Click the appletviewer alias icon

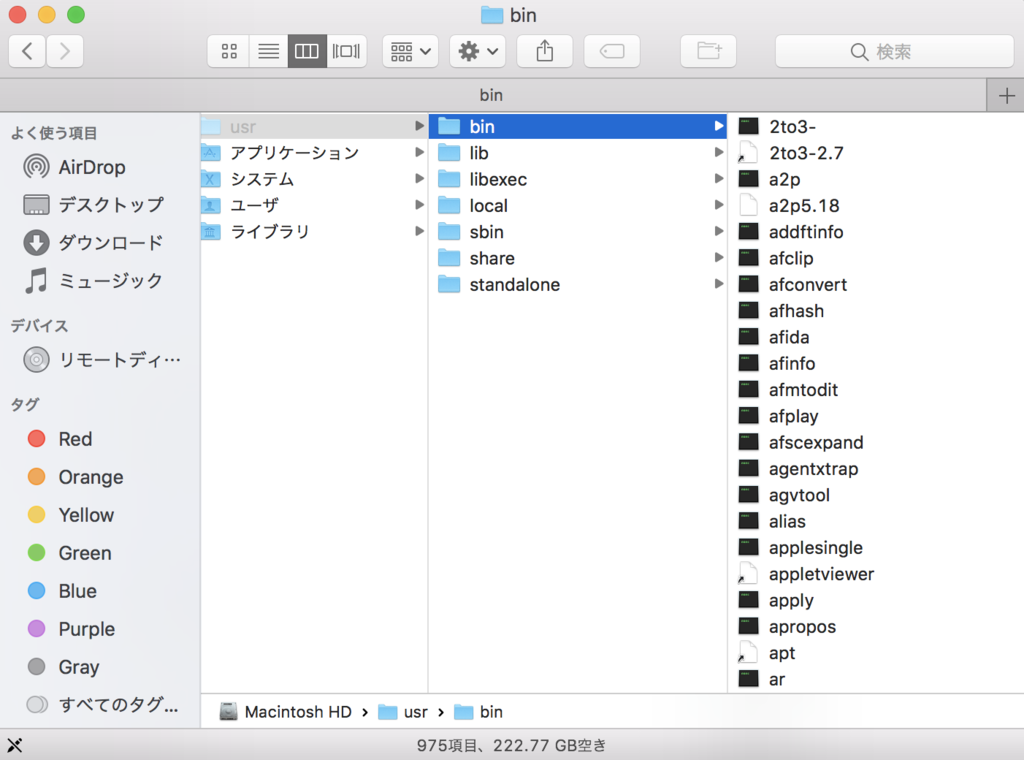pyautogui.click(x=748, y=573)
